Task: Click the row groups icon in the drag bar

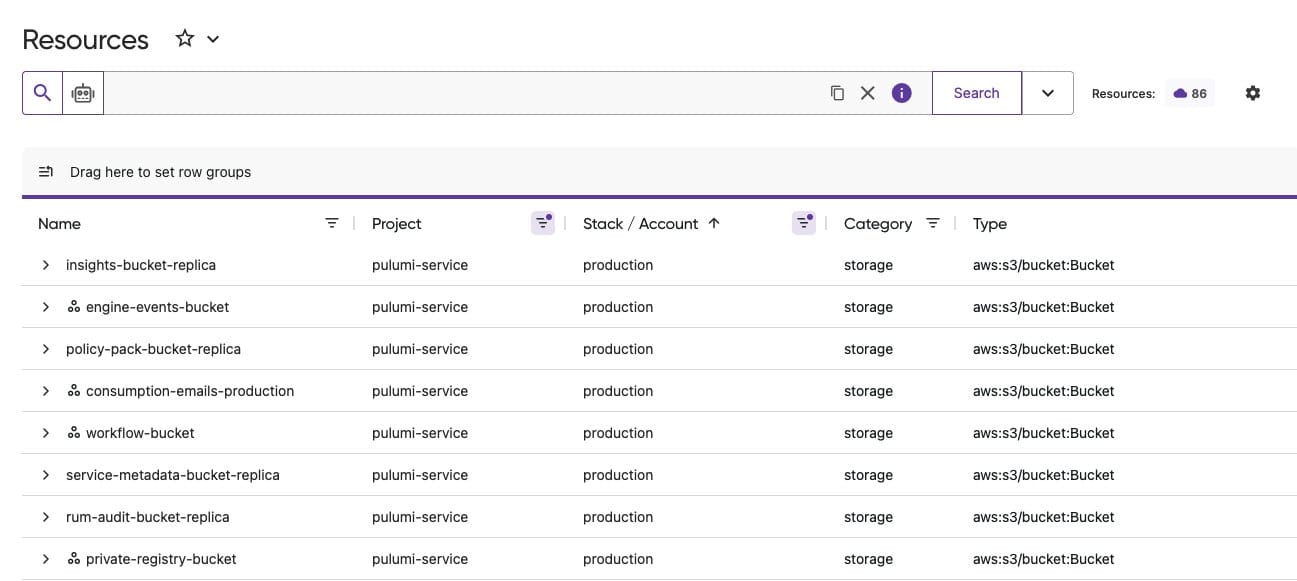Action: pyautogui.click(x=46, y=172)
